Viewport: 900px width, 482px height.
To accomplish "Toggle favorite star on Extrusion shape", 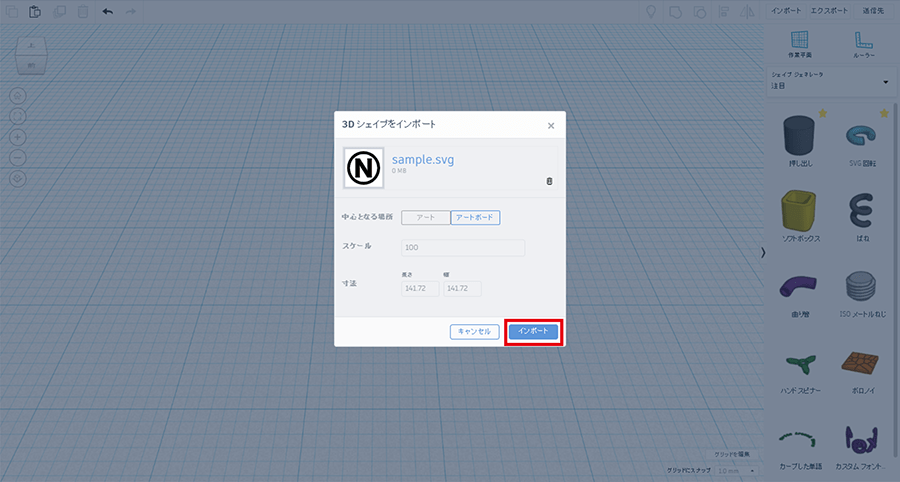I will 823,114.
